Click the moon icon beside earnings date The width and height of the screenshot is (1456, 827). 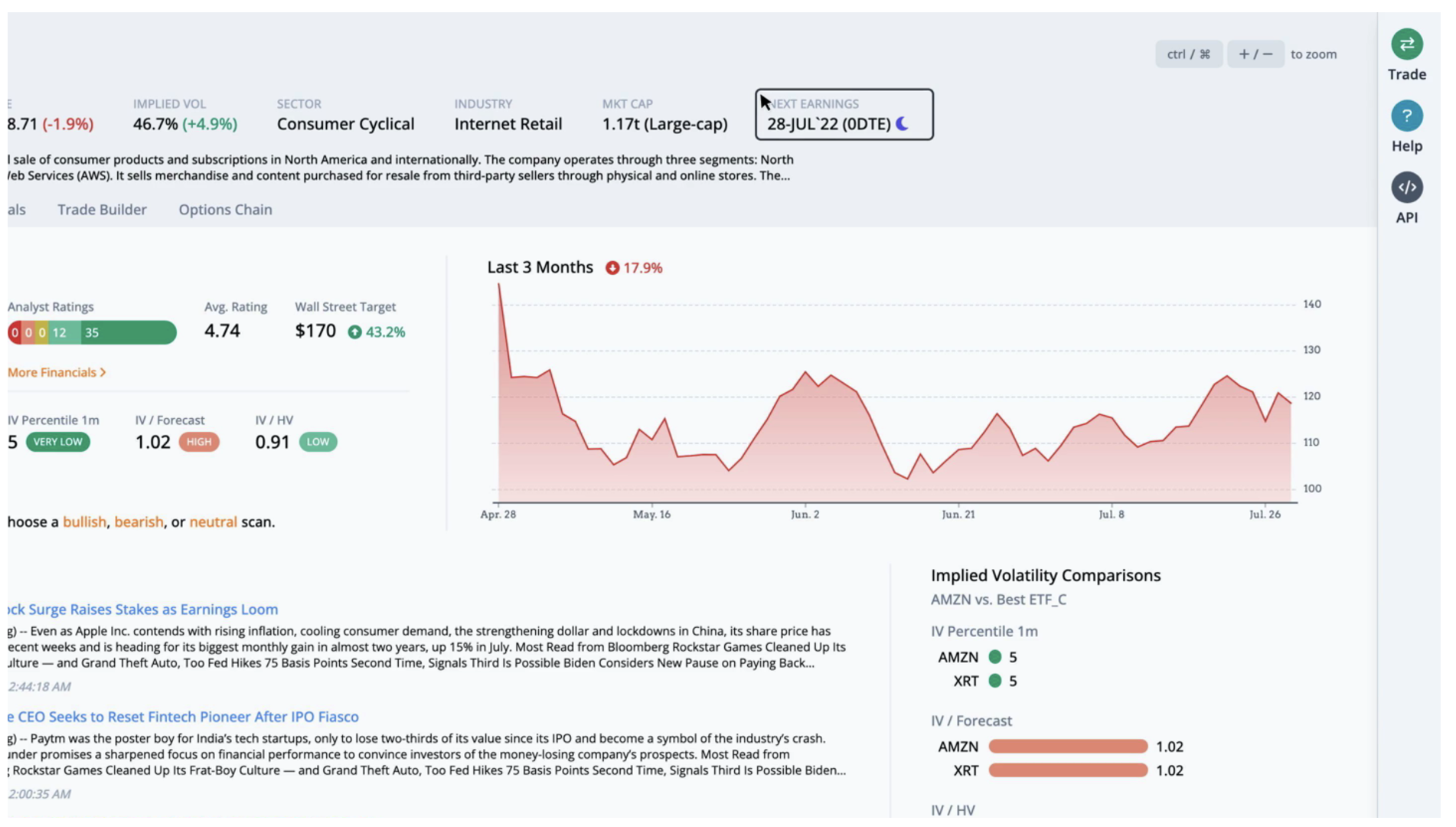coord(903,124)
